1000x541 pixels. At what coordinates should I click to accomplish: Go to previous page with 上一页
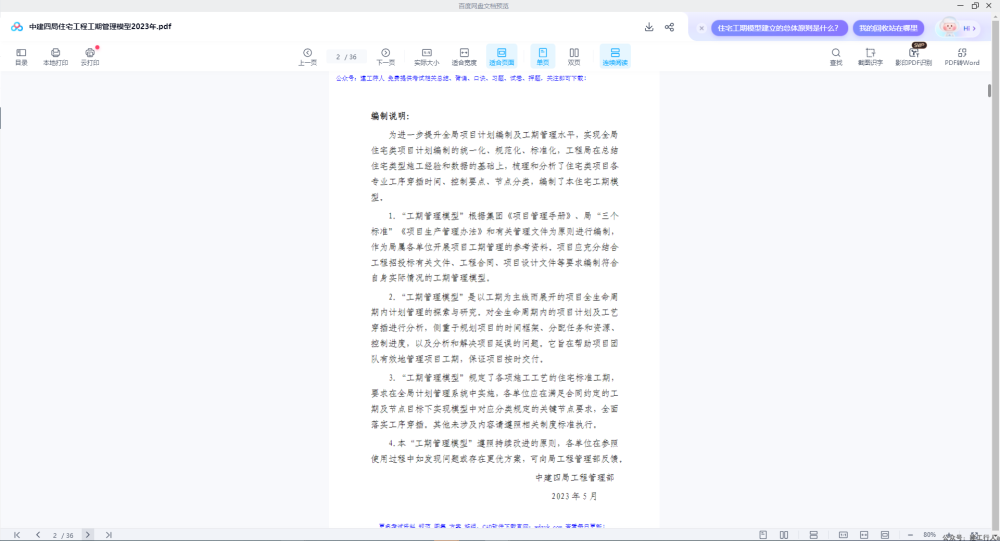click(307, 56)
